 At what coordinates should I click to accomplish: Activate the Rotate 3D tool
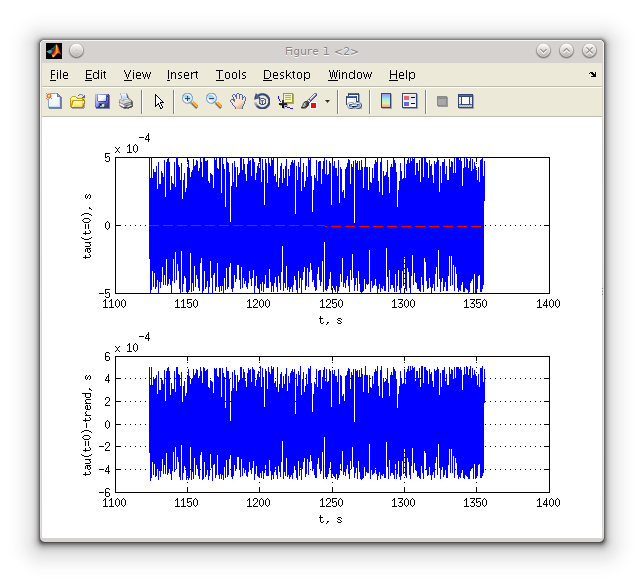(262, 101)
